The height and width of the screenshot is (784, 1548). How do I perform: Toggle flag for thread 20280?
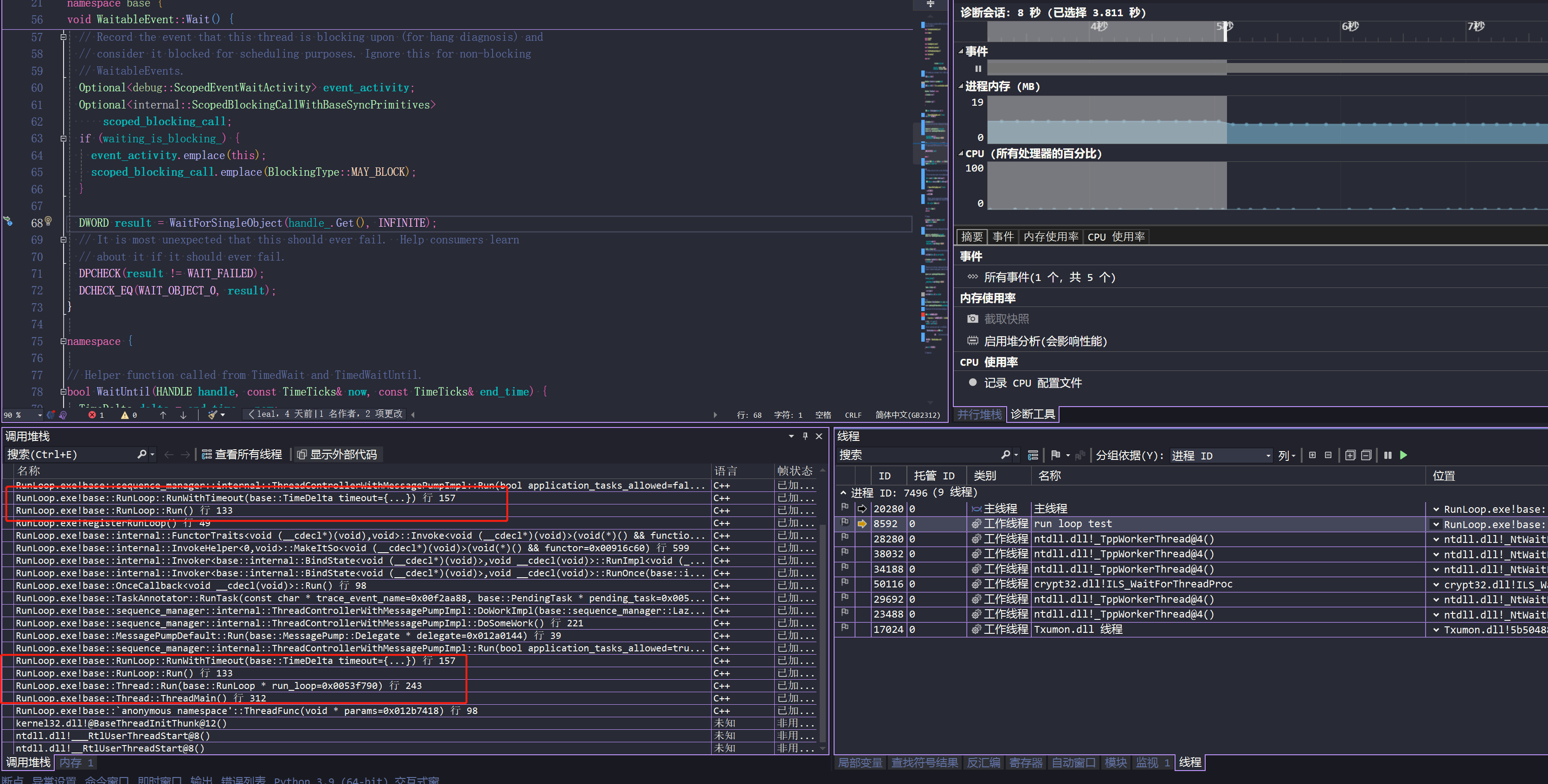[845, 508]
